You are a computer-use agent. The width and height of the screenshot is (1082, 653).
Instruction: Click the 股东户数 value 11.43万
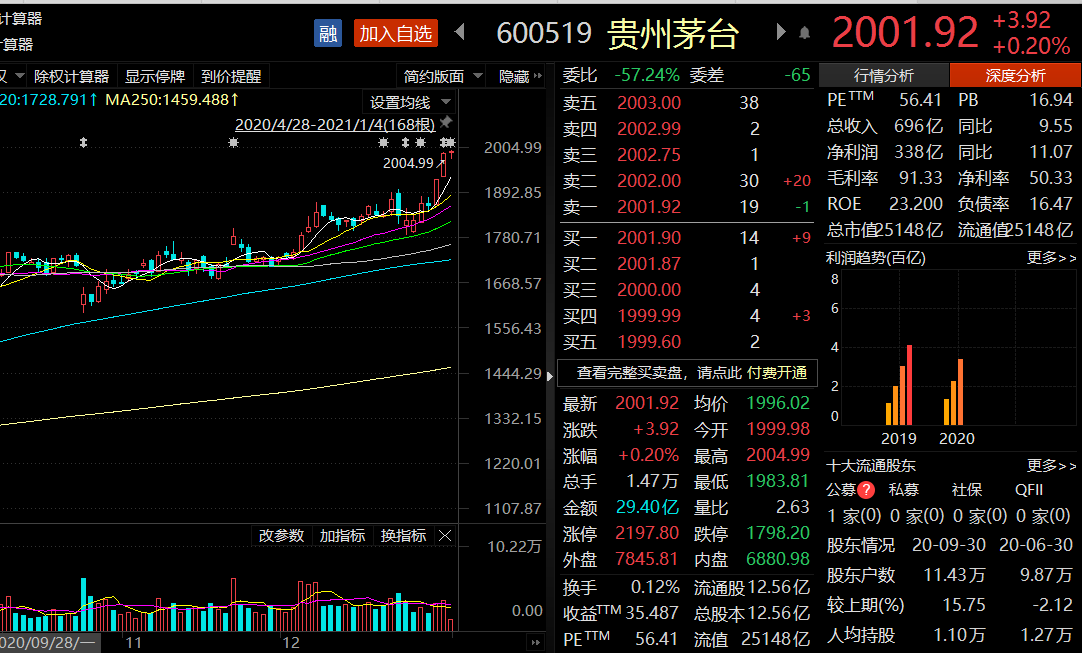[954, 575]
